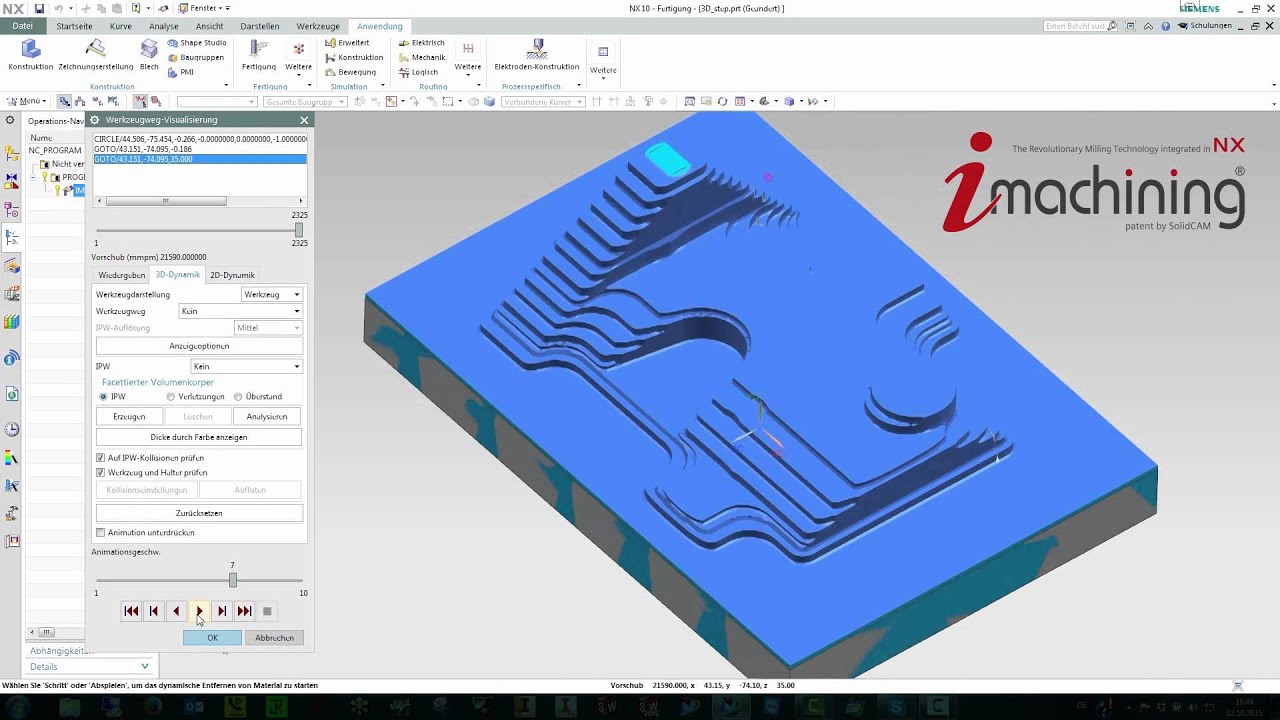The image size is (1280, 720).
Task: Switch to the 2D-Dynamik tab
Action: pyautogui.click(x=232, y=275)
